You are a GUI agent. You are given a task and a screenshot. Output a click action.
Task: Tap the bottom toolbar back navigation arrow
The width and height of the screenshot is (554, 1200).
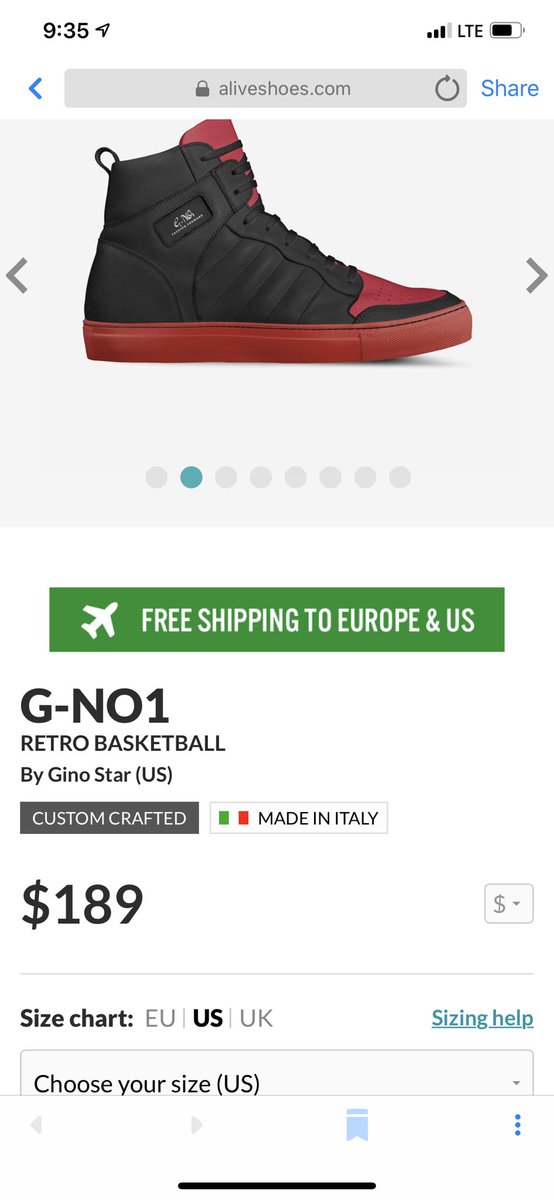(x=37, y=1125)
